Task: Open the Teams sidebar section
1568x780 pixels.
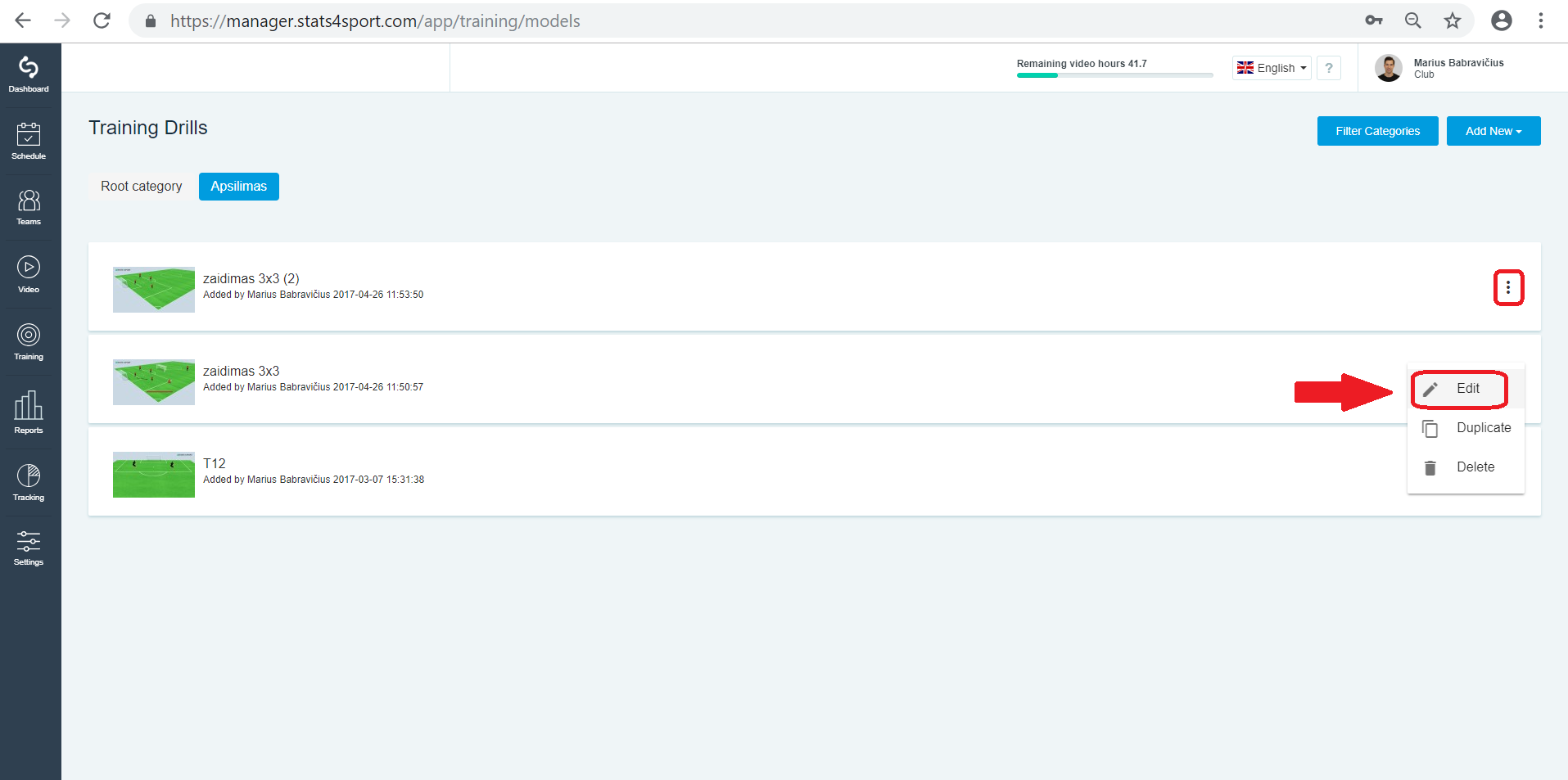Action: (x=29, y=208)
